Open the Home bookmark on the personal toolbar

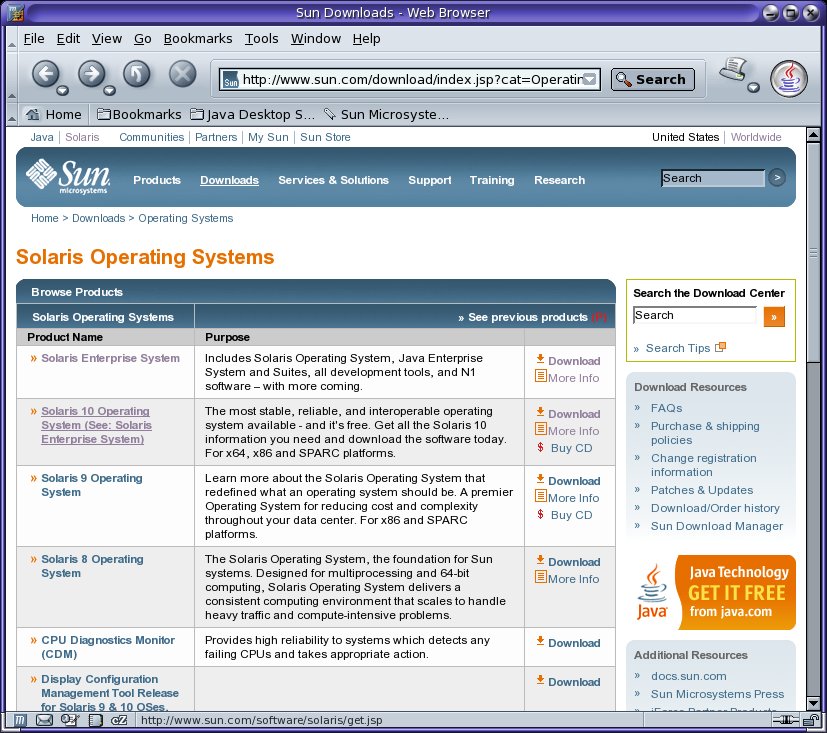tap(53, 114)
